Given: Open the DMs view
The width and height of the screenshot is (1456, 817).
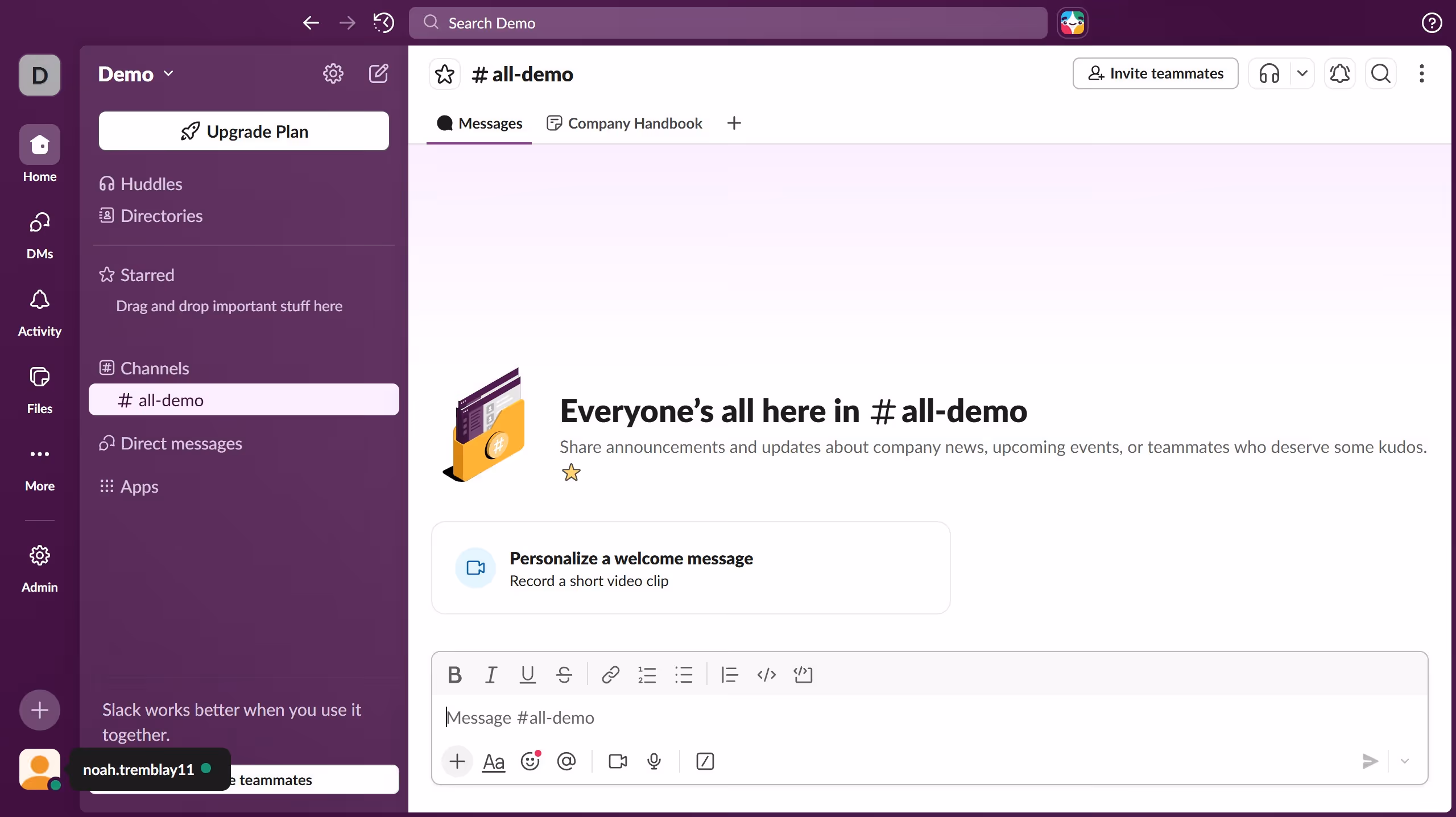Looking at the screenshot, I should (x=40, y=236).
